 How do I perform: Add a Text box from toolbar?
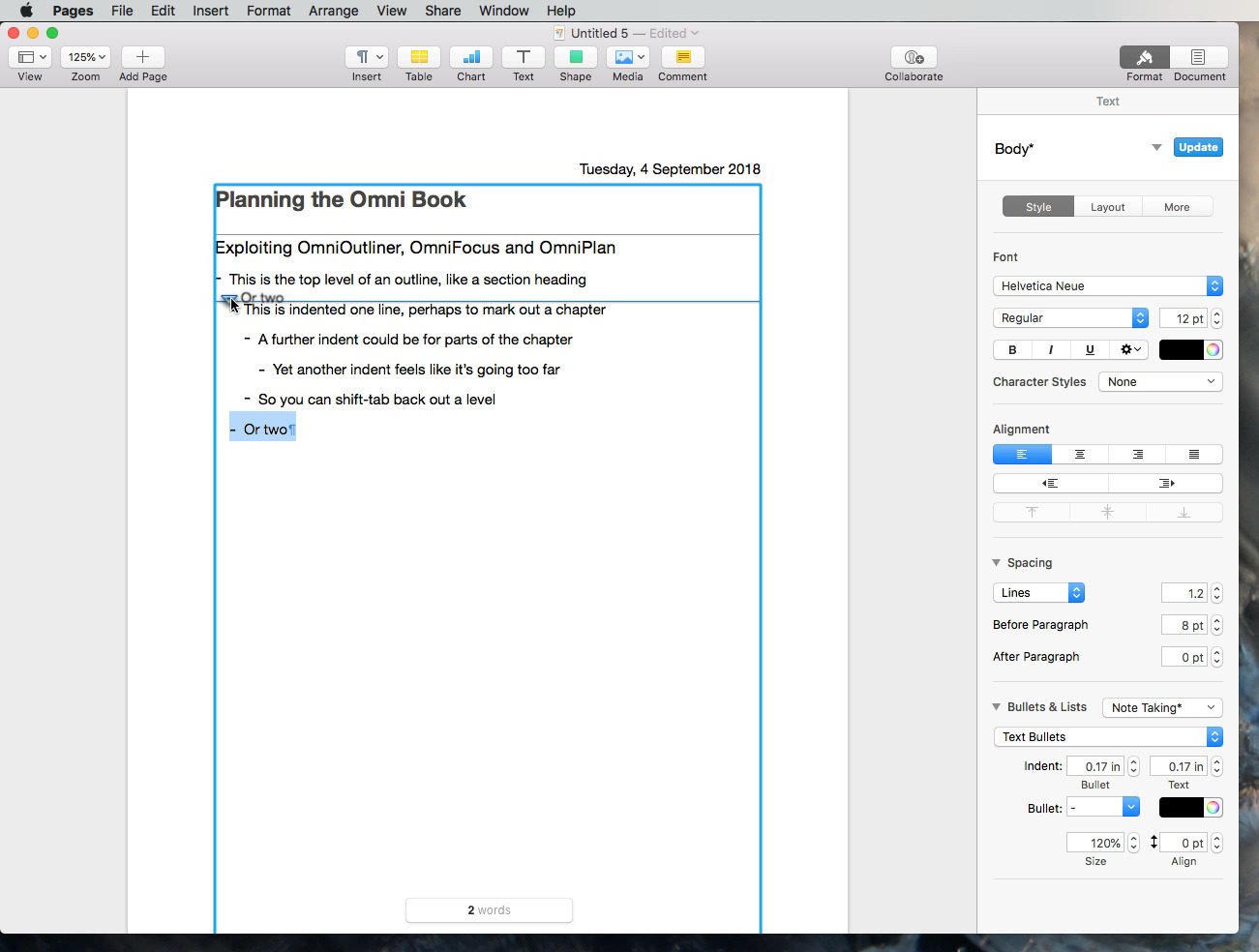(x=524, y=57)
